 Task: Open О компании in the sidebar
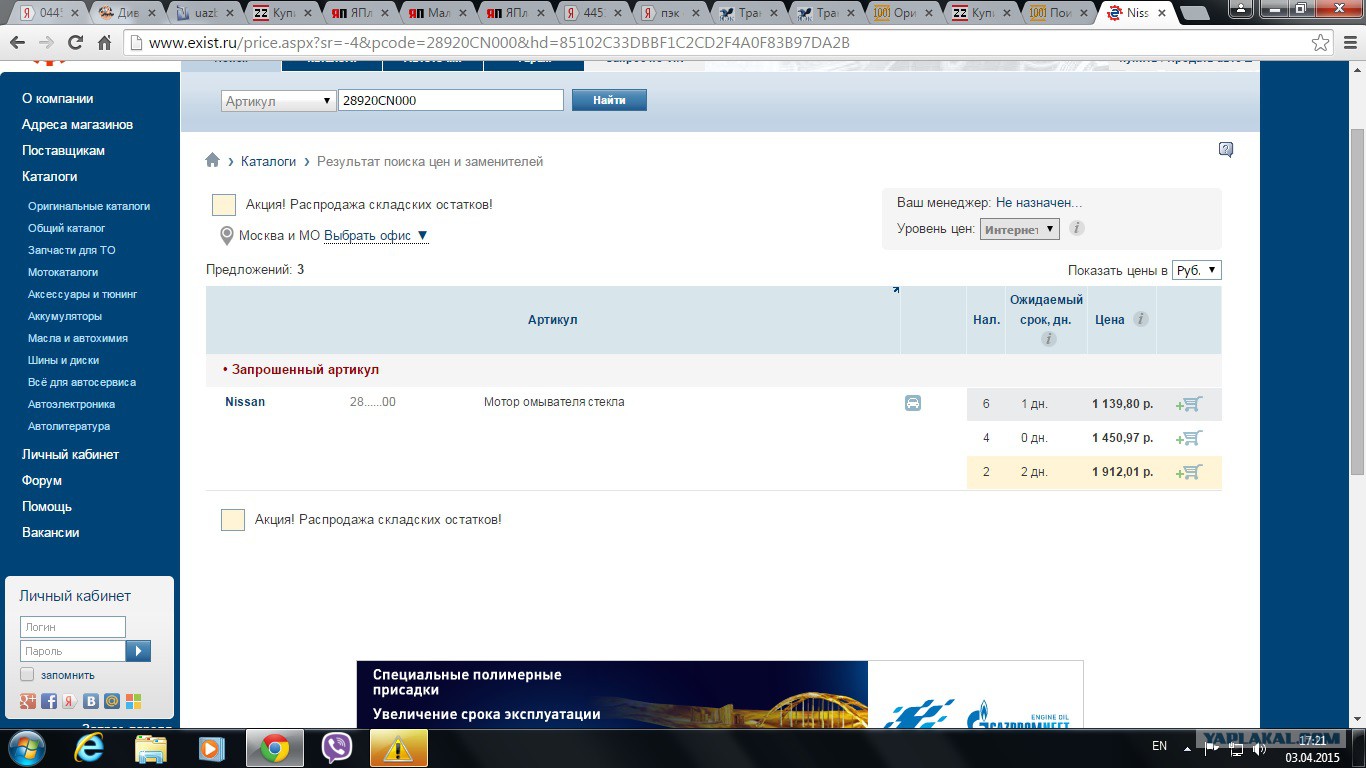pos(58,99)
